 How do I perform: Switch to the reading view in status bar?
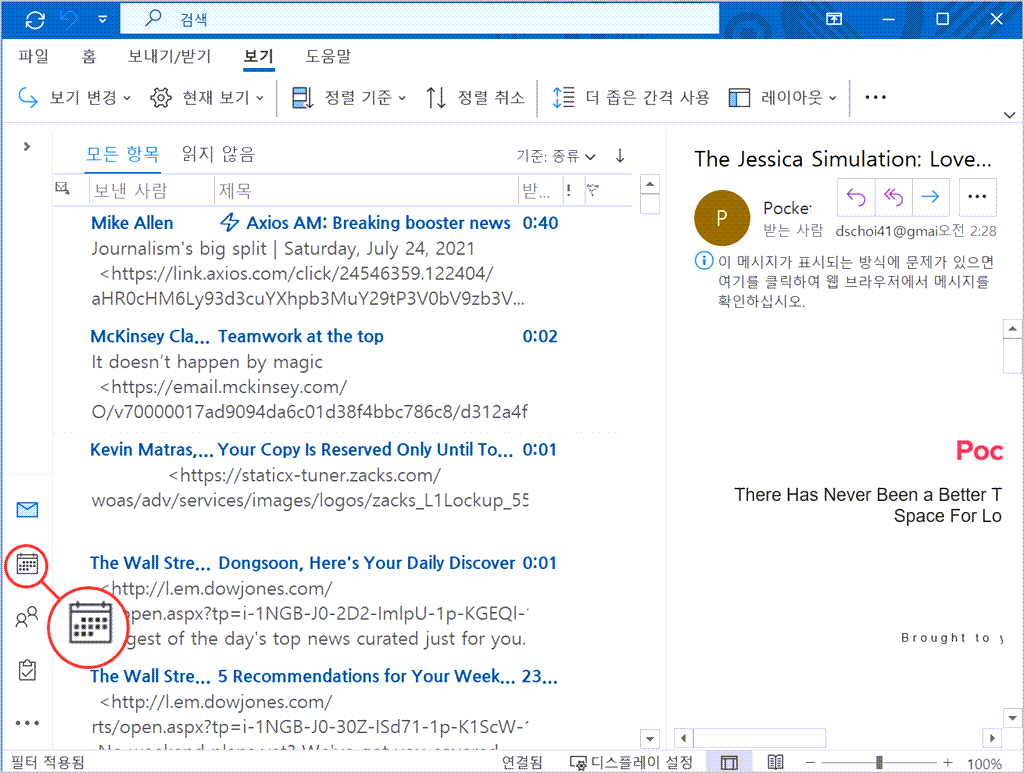click(x=776, y=763)
